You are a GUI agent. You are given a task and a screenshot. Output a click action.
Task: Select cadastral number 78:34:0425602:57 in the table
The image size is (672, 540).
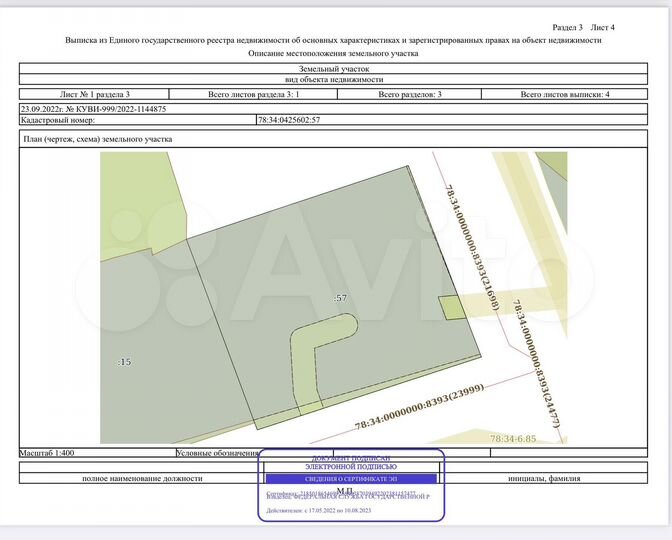(x=289, y=120)
